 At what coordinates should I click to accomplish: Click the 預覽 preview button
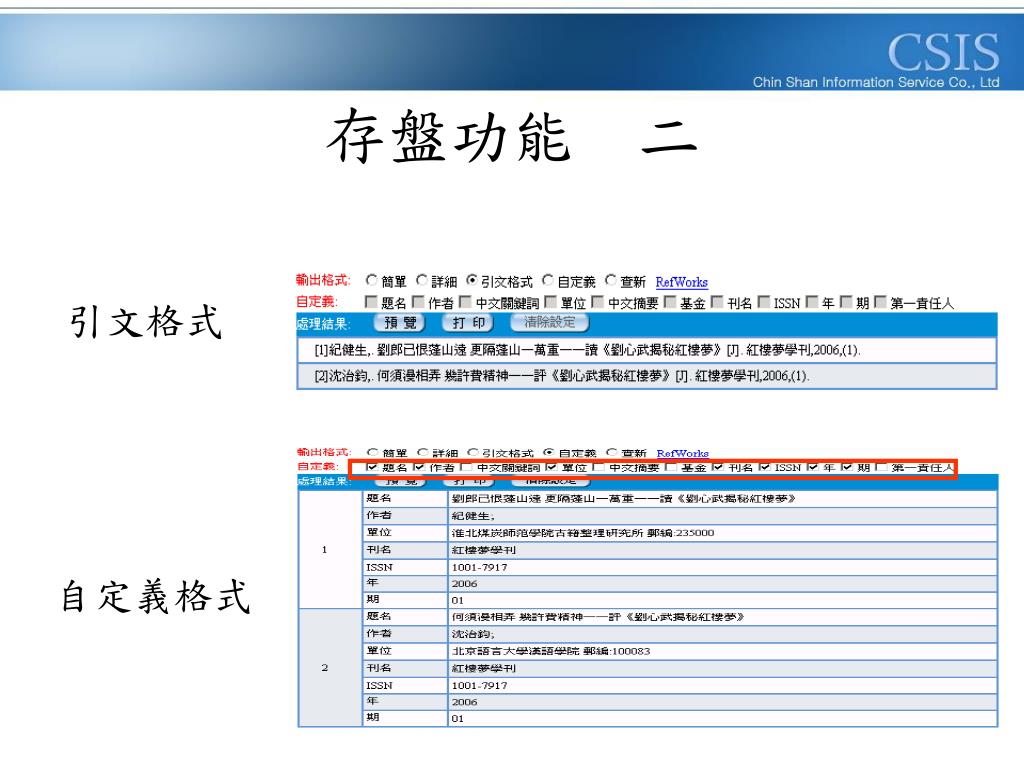(400, 323)
